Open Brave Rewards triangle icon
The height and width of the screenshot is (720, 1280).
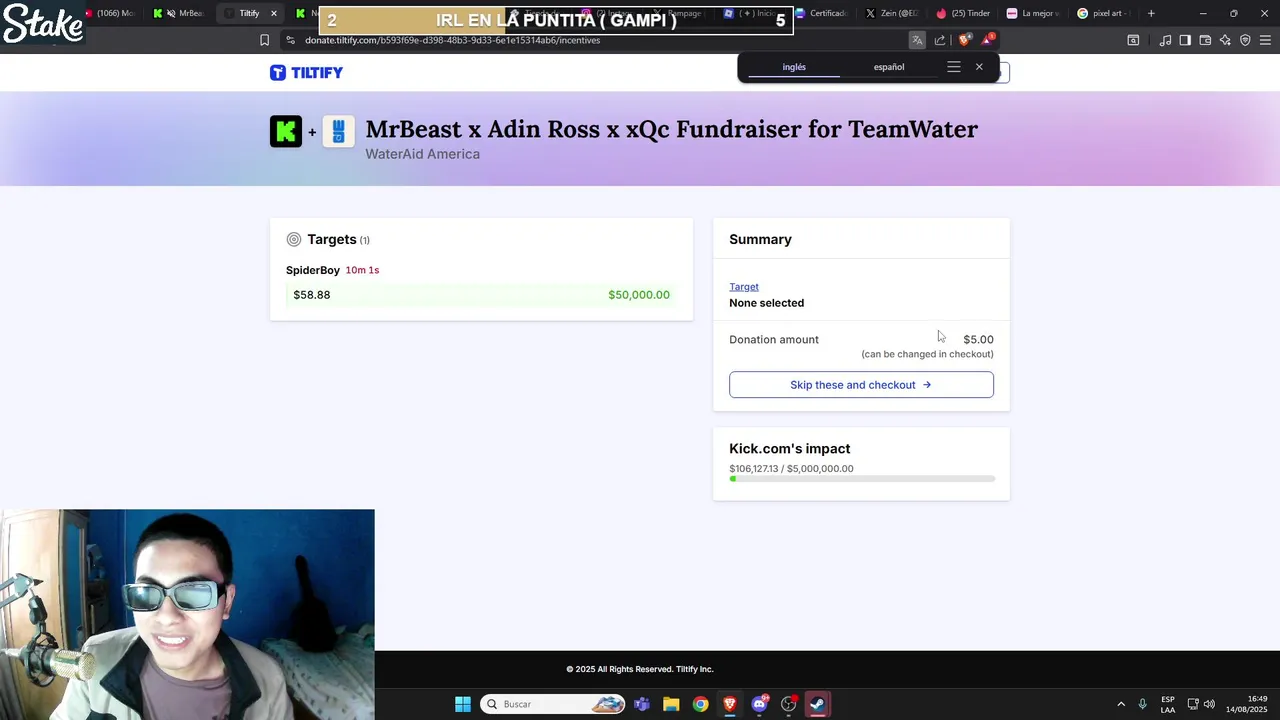point(987,40)
